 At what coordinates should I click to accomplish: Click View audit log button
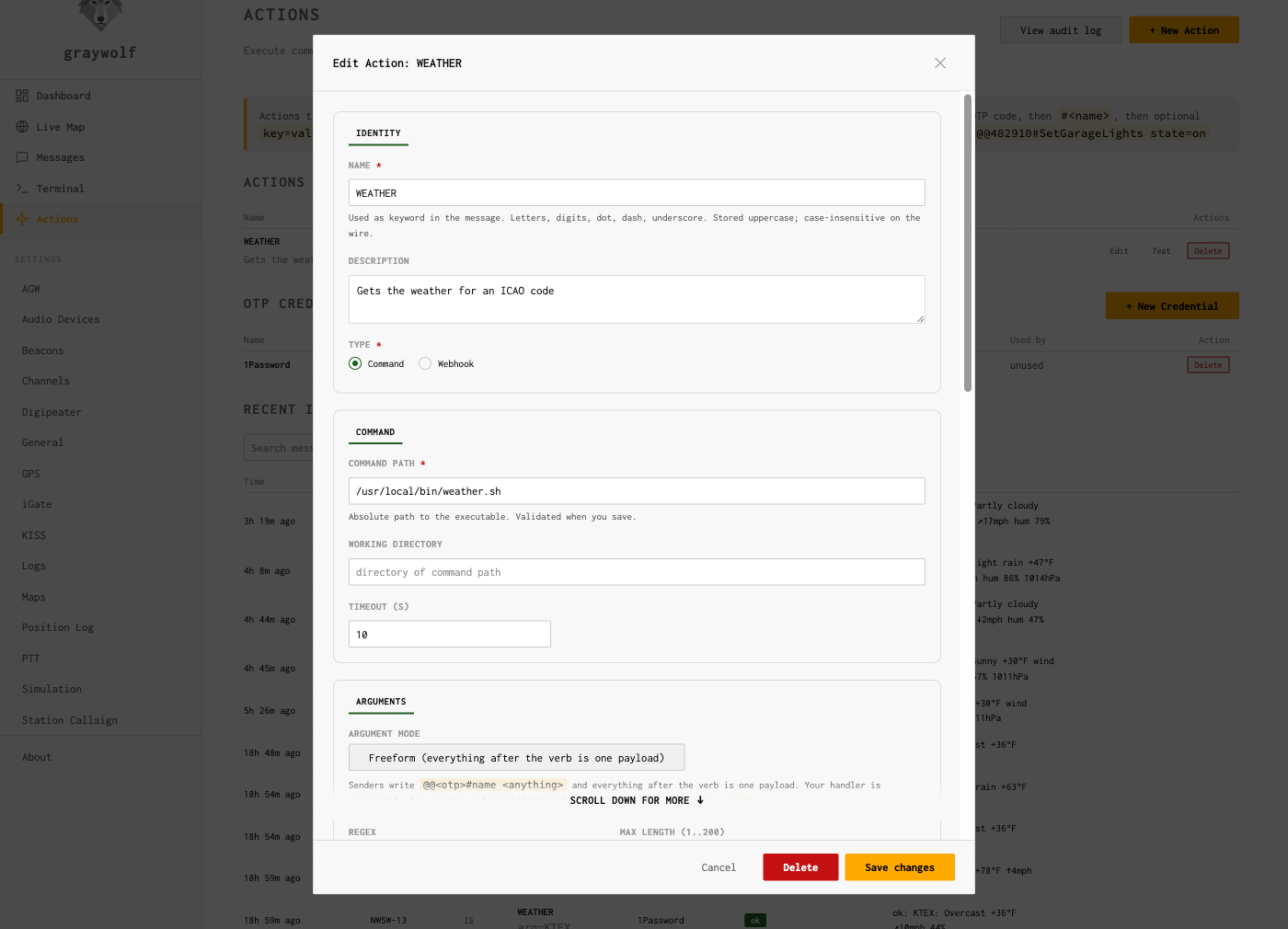click(x=1061, y=30)
